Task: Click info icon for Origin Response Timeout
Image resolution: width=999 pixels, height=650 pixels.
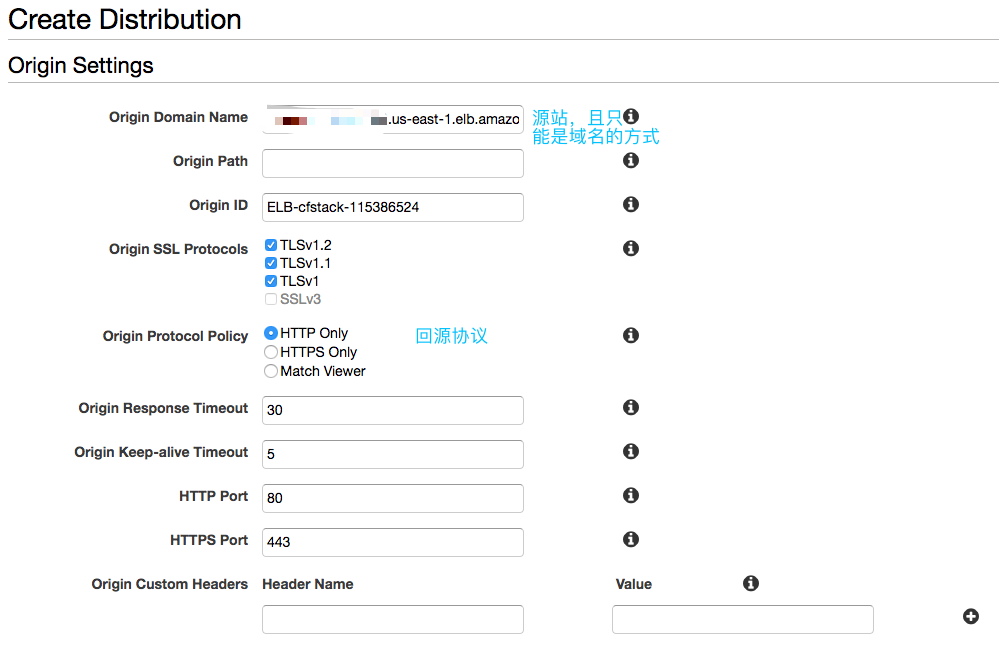Action: pos(631,407)
